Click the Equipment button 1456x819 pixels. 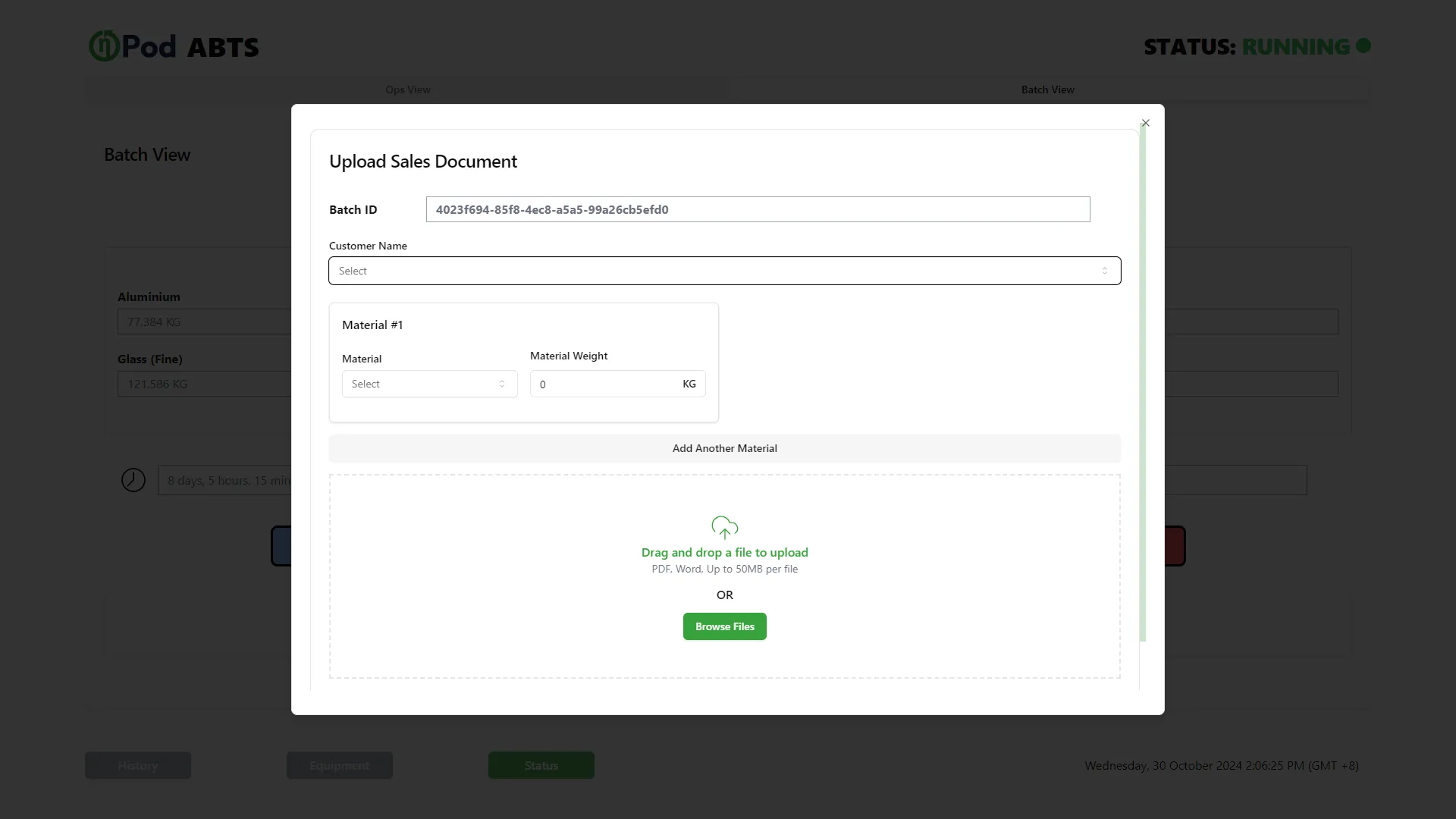(340, 765)
